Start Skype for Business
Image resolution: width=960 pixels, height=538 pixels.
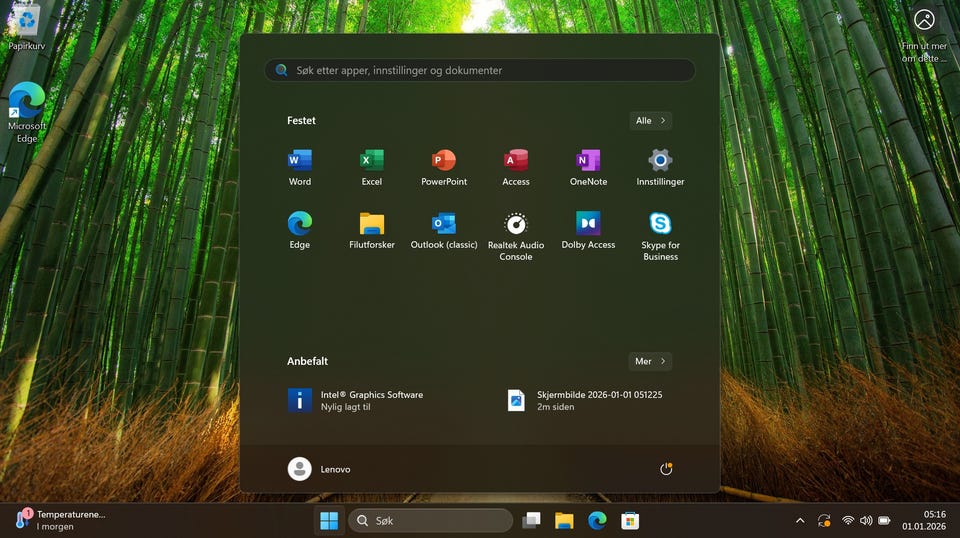click(x=660, y=236)
